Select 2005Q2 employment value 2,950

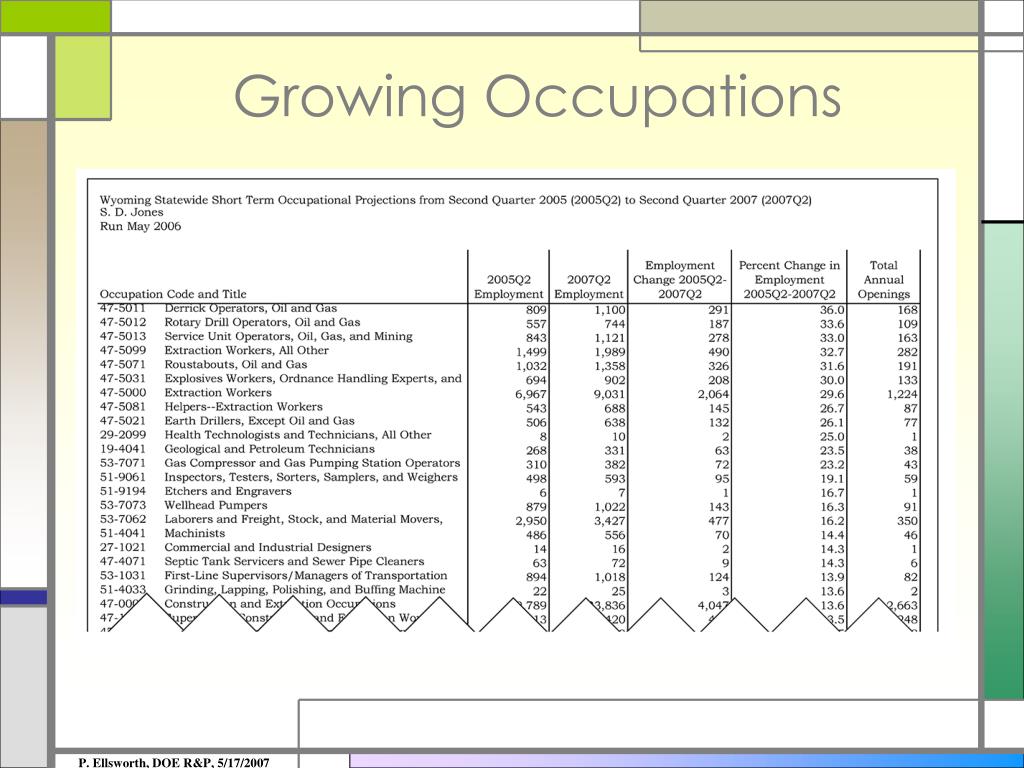(531, 521)
